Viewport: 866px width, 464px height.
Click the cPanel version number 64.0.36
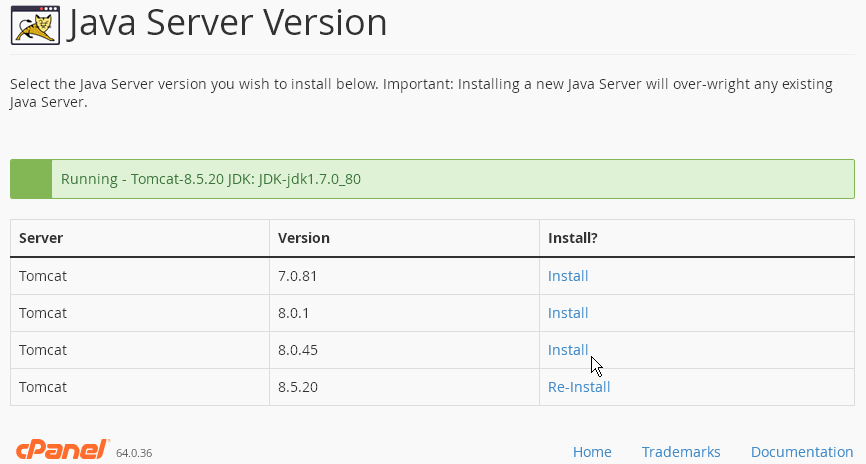(134, 453)
